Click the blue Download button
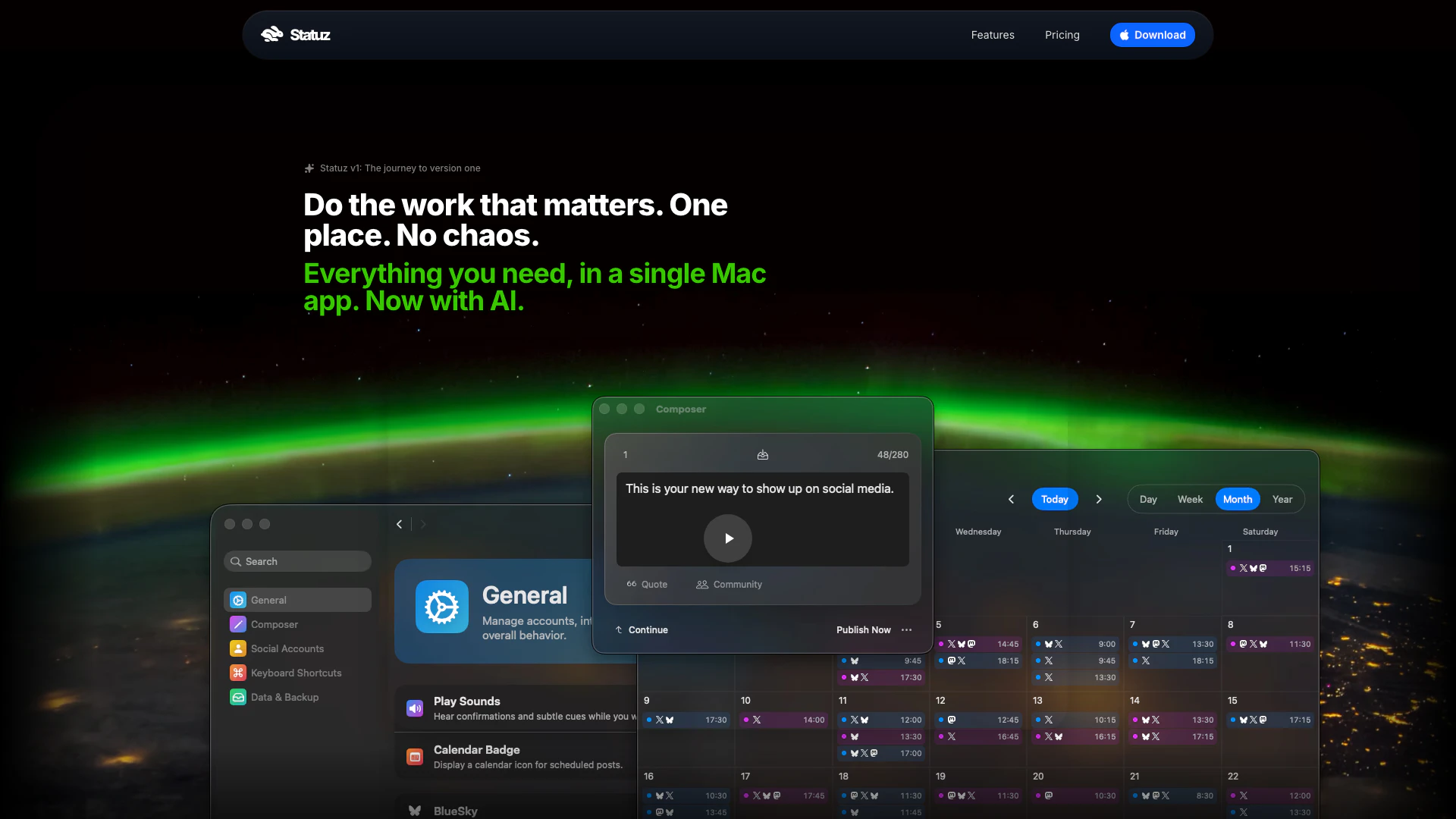The width and height of the screenshot is (1456, 819). pos(1152,35)
